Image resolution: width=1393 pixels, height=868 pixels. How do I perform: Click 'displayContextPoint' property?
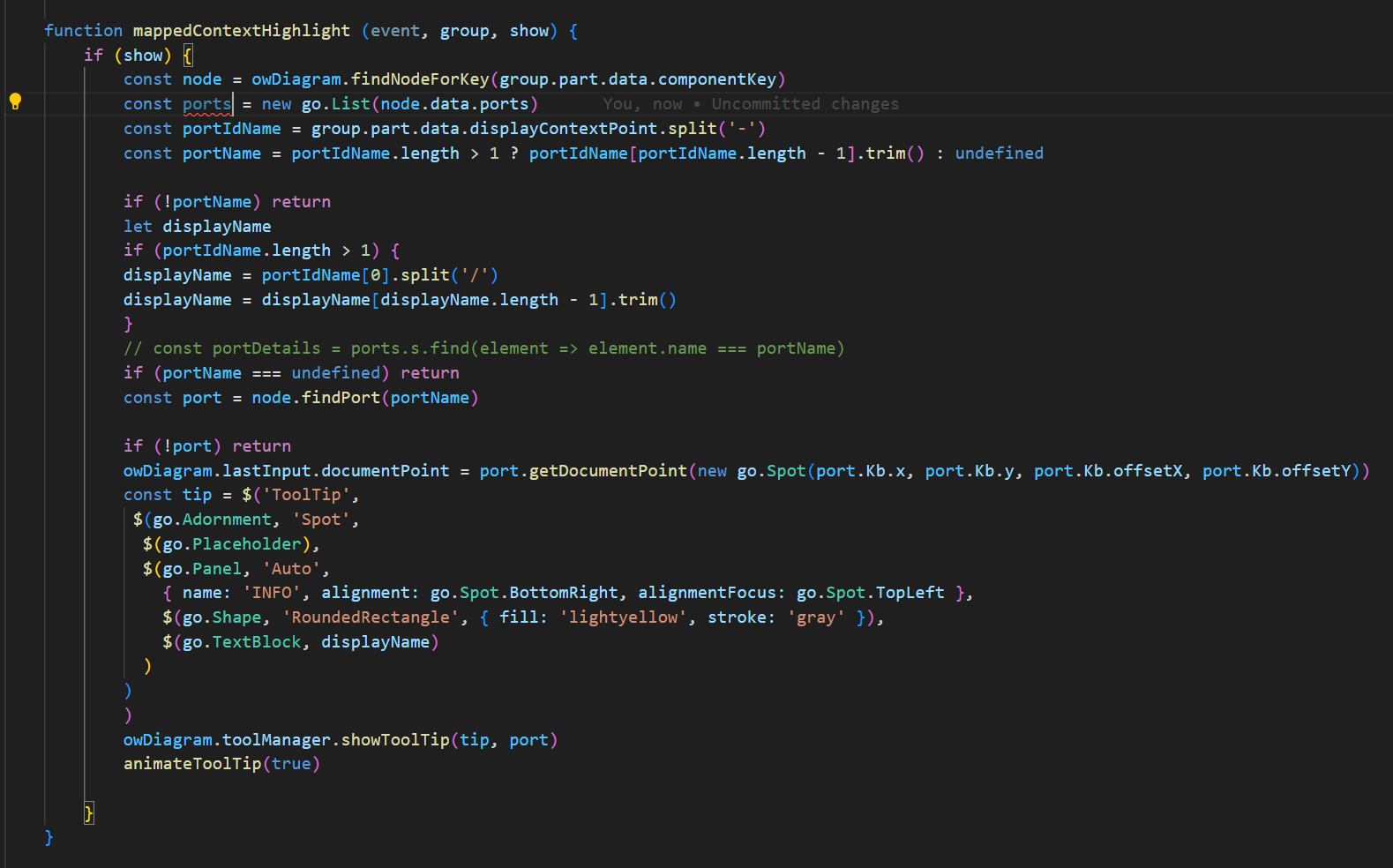[564, 129]
